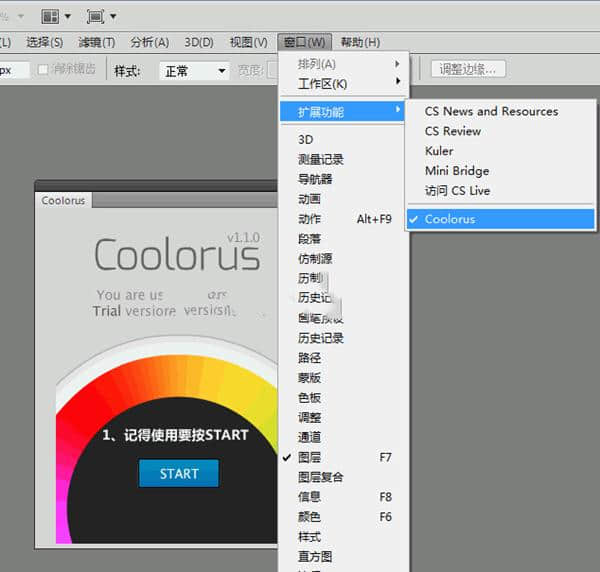Show the 导航器 navigator panel
Image resolution: width=600 pixels, height=572 pixels.
(x=315, y=179)
